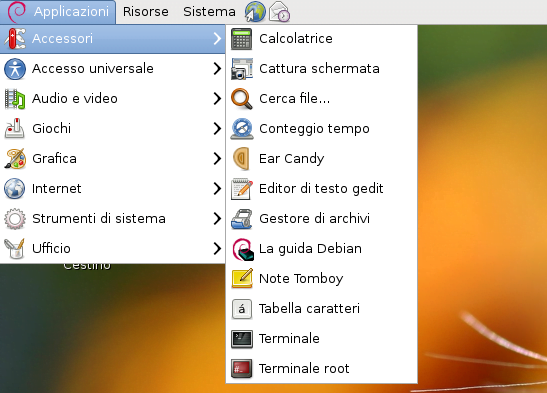Choose Ear Candy entry
This screenshot has width=547, height=393.
point(322,158)
